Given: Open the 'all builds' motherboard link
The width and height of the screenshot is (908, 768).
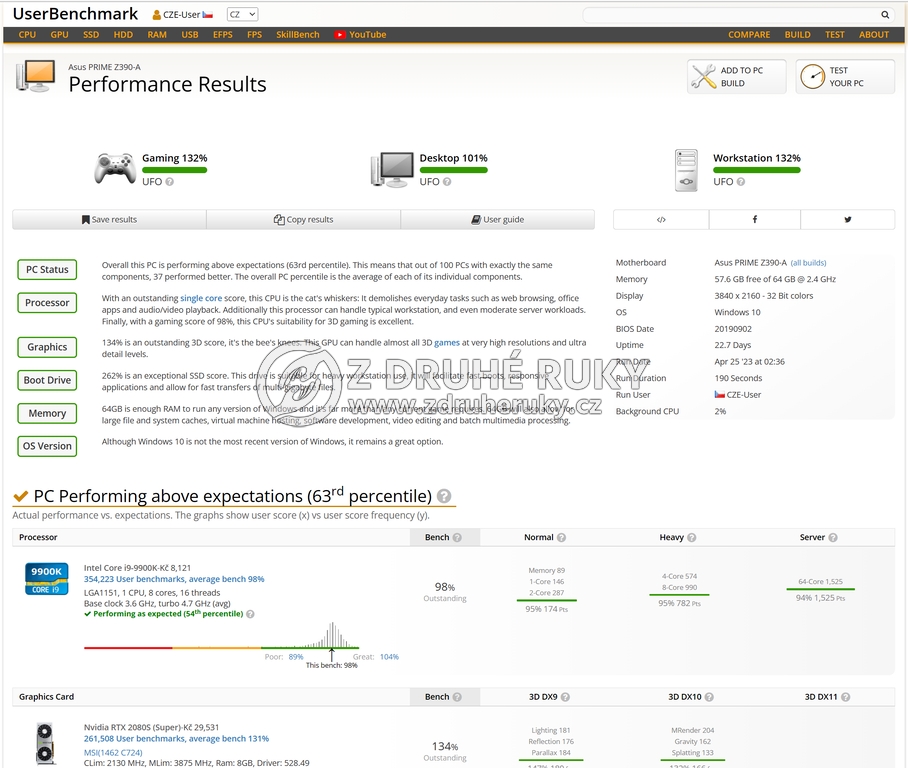Looking at the screenshot, I should click(x=808, y=263).
